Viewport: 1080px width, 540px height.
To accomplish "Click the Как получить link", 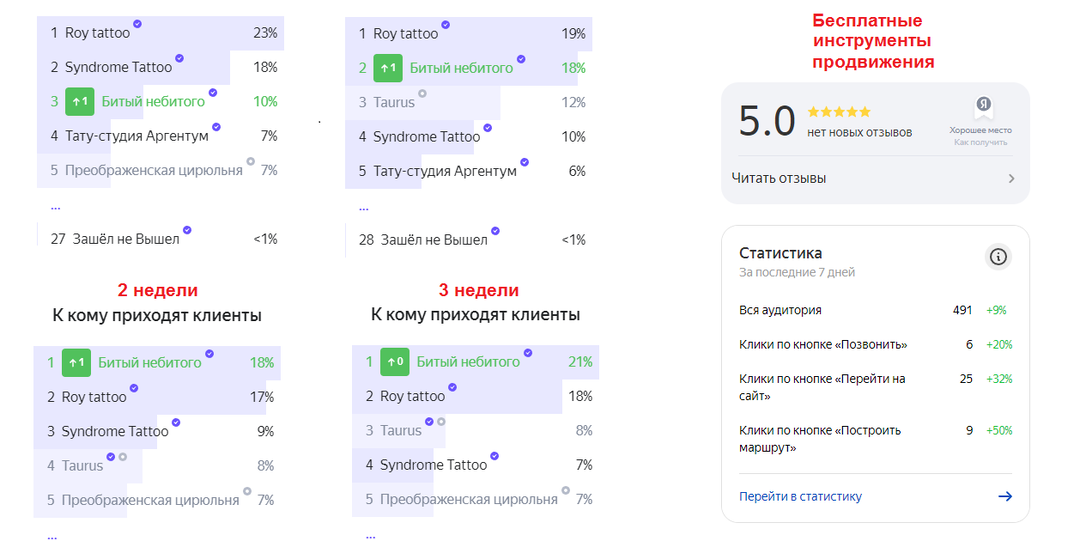I will click(981, 142).
